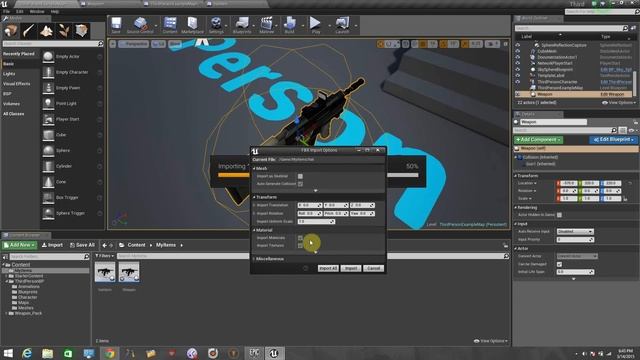This screenshot has height=360, width=640.
Task: Click the Save toolbar icon
Action: coord(116,24)
